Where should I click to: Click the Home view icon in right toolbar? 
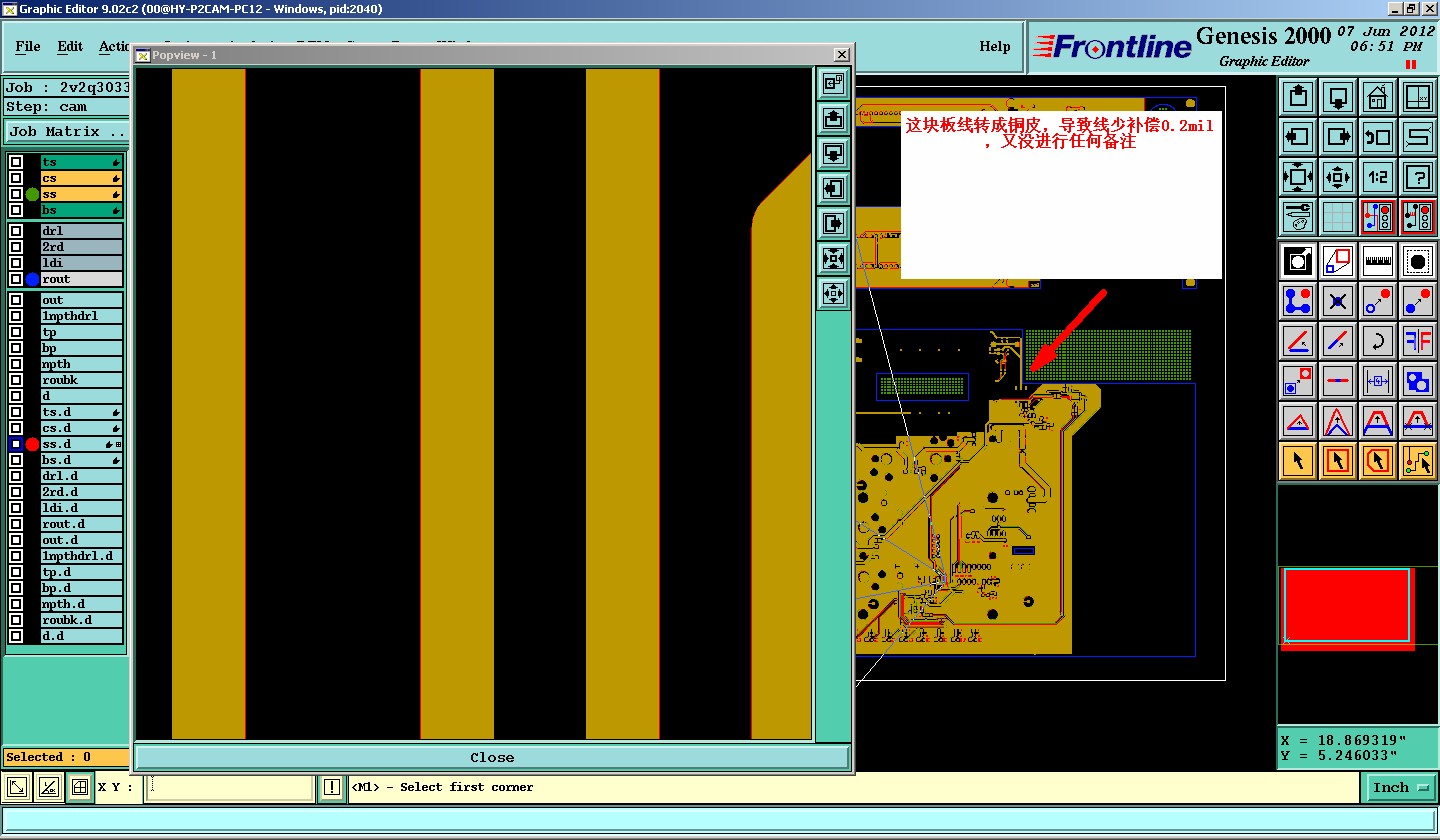[x=1378, y=97]
